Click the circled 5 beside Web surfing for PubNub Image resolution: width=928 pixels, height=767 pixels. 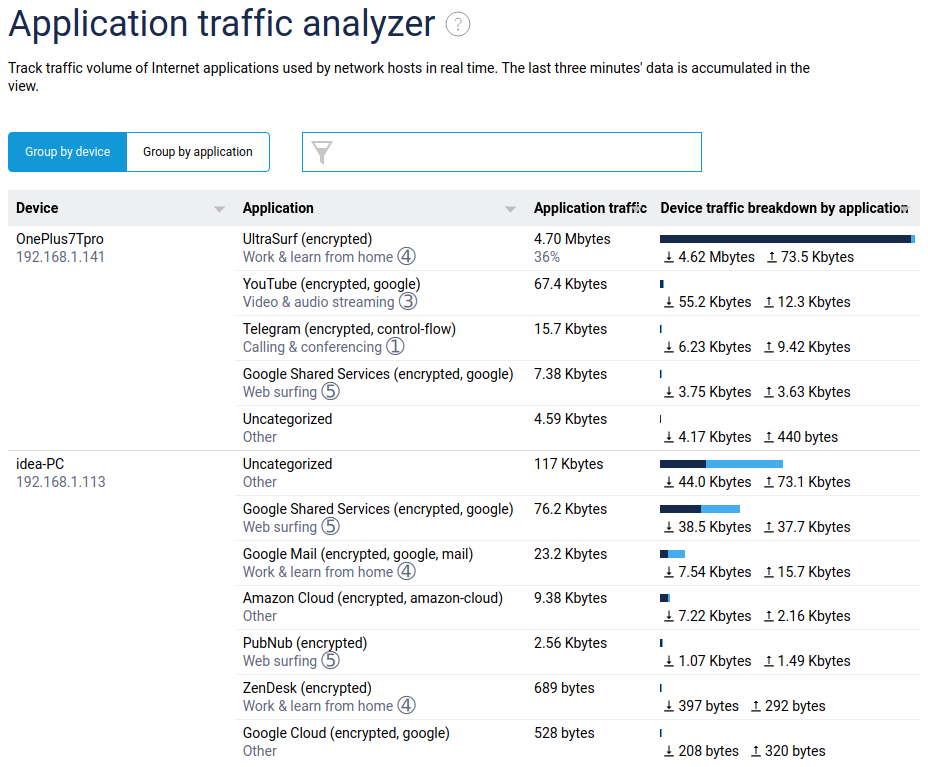pyautogui.click(x=333, y=660)
